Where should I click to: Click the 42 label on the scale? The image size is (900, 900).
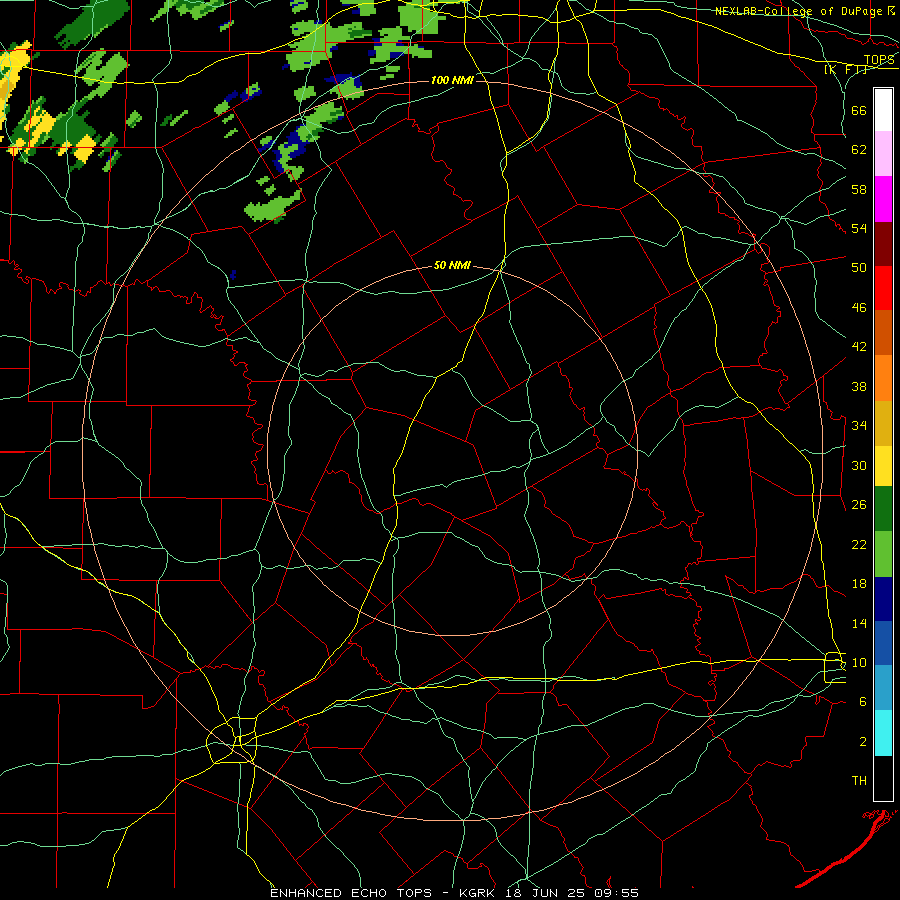(859, 347)
